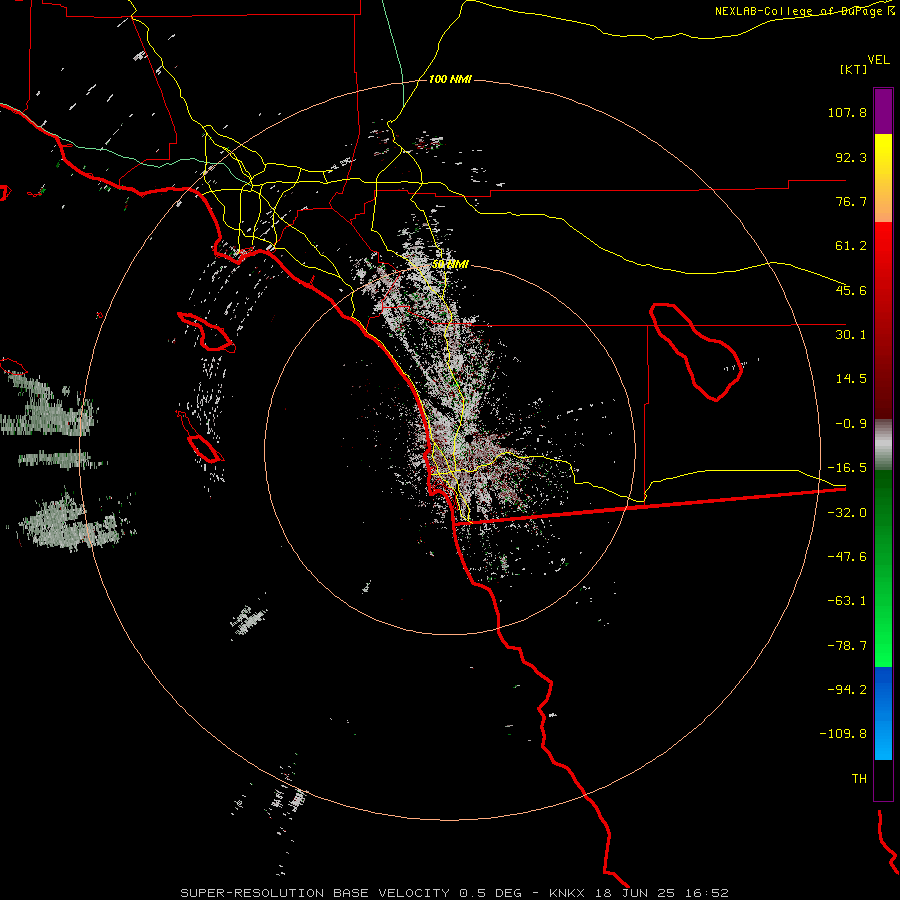
Task: Click the blue band of color scale
Action: [x=883, y=713]
